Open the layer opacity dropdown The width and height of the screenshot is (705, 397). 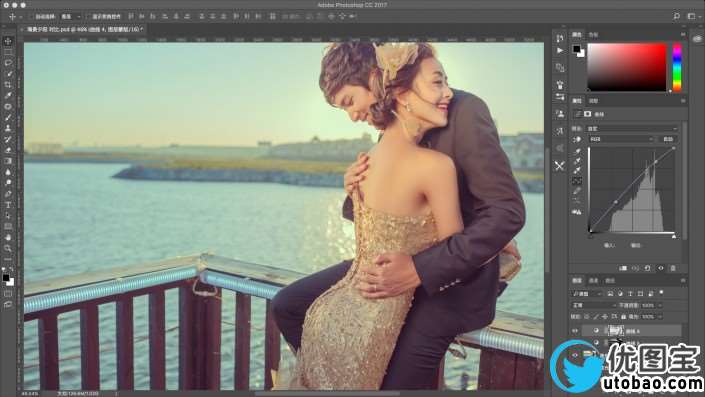[660, 305]
